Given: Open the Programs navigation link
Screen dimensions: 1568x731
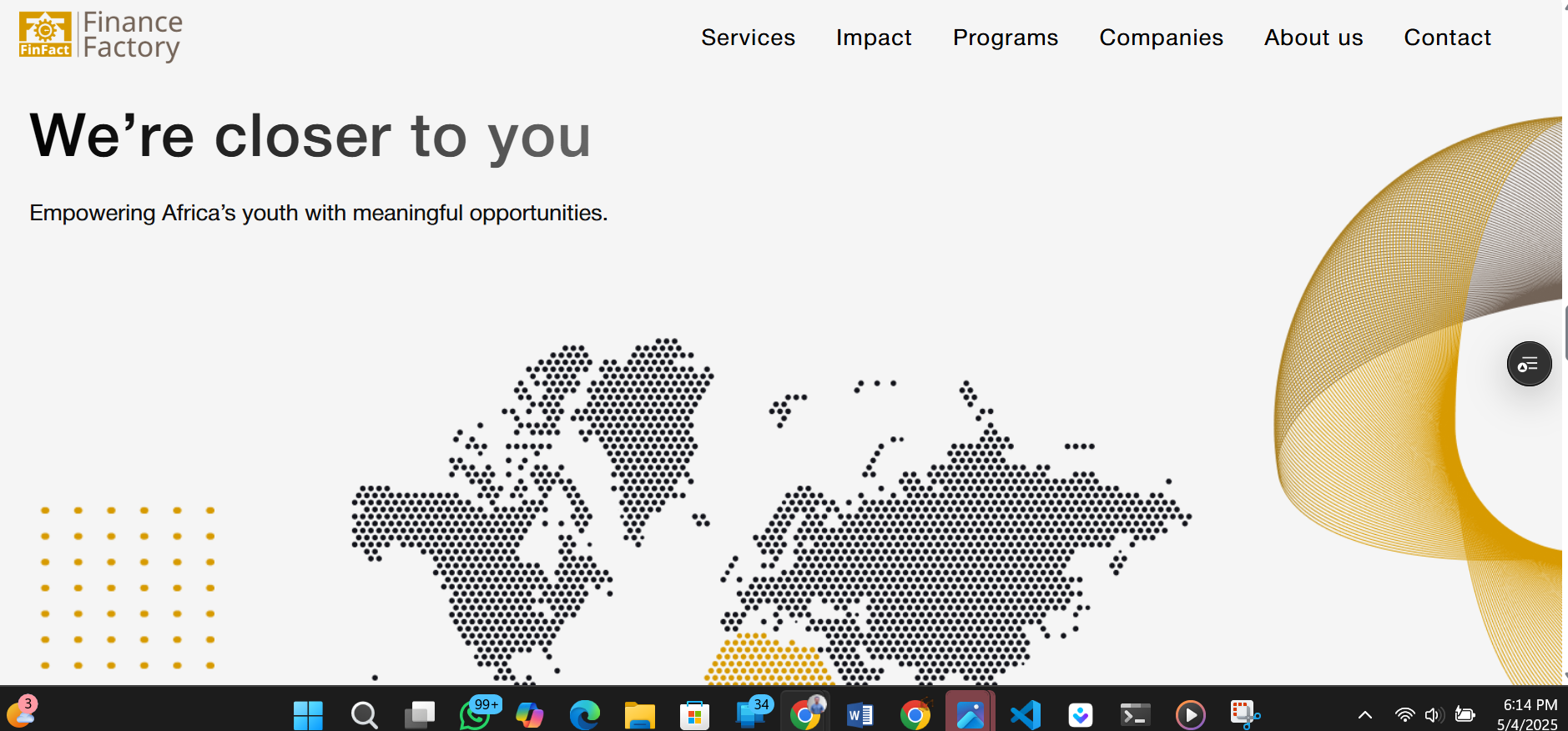Looking at the screenshot, I should click(x=1005, y=38).
